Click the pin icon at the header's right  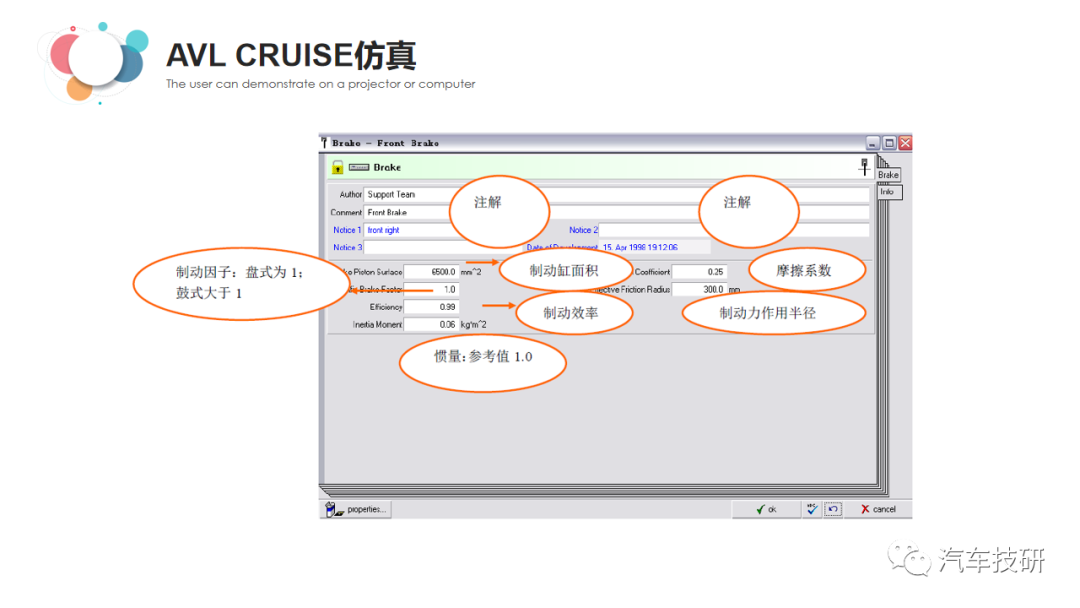pos(864,167)
